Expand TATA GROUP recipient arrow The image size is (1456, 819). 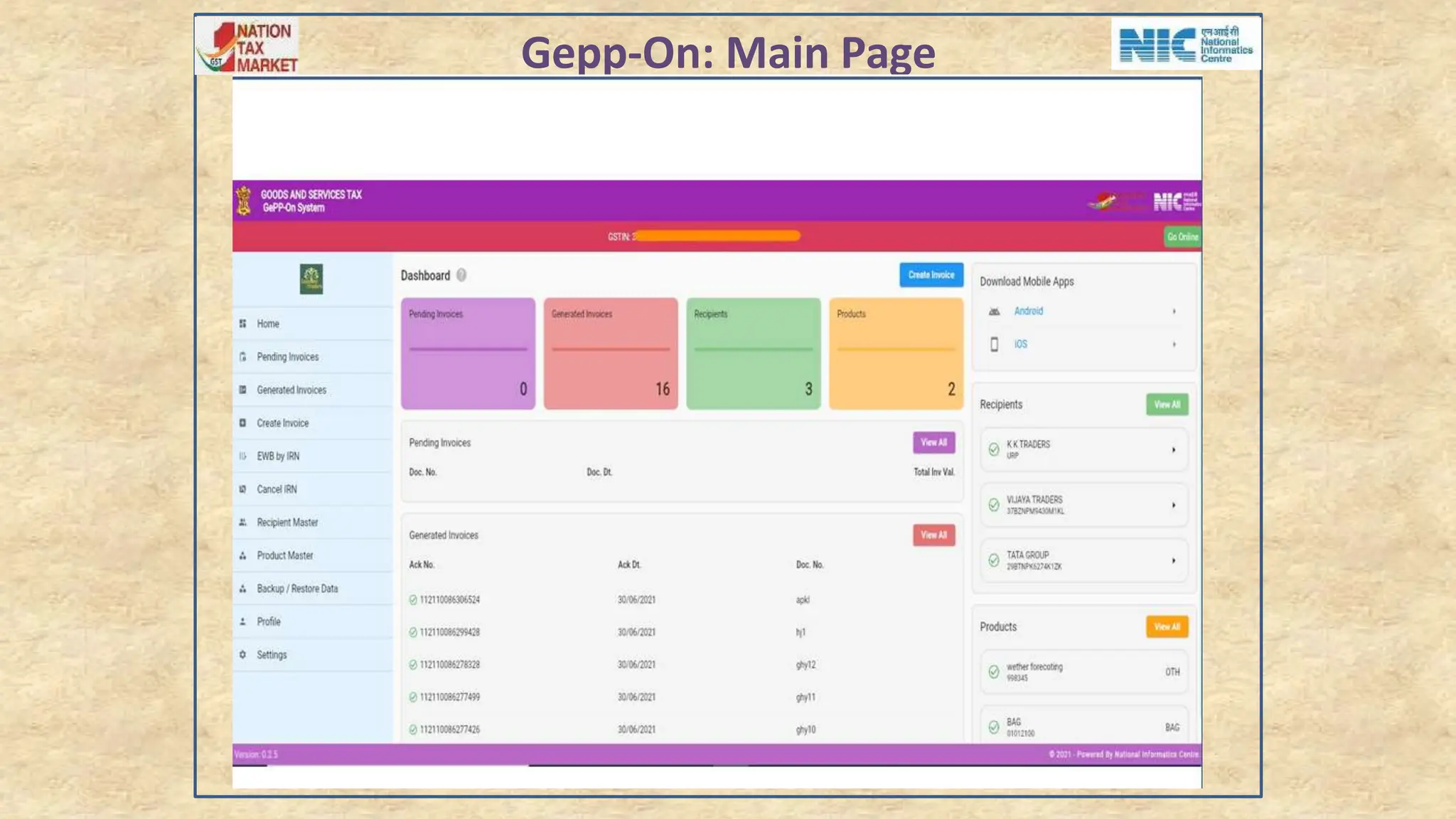click(1174, 561)
